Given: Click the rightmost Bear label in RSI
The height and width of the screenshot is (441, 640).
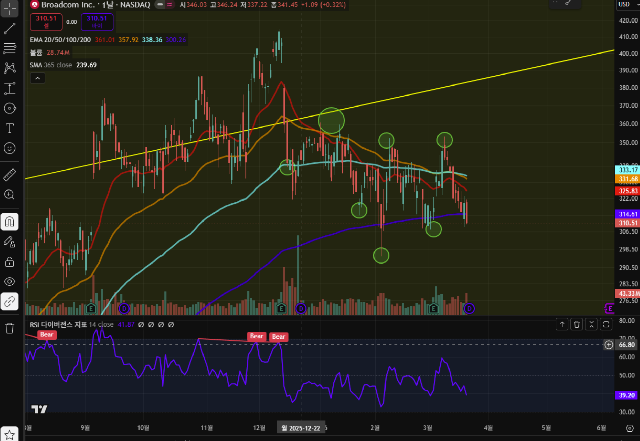Looking at the screenshot, I should tap(279, 337).
